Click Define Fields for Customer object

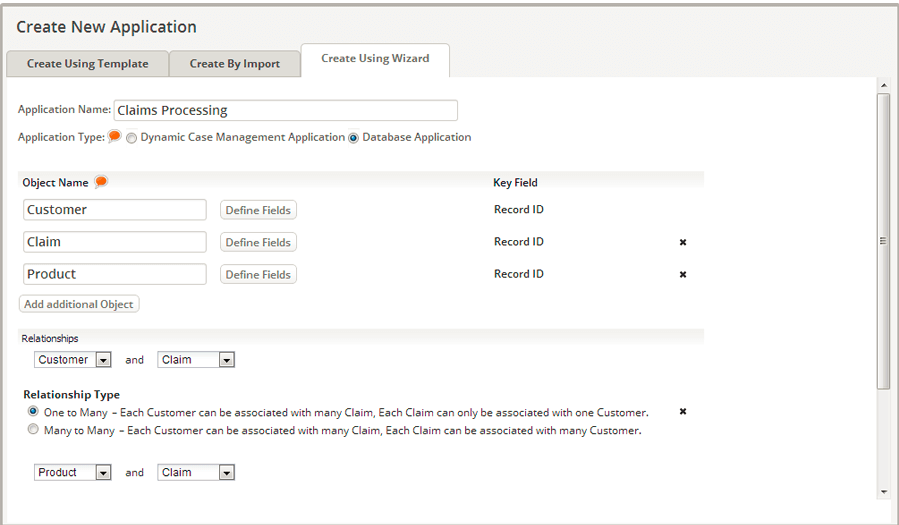pos(258,210)
